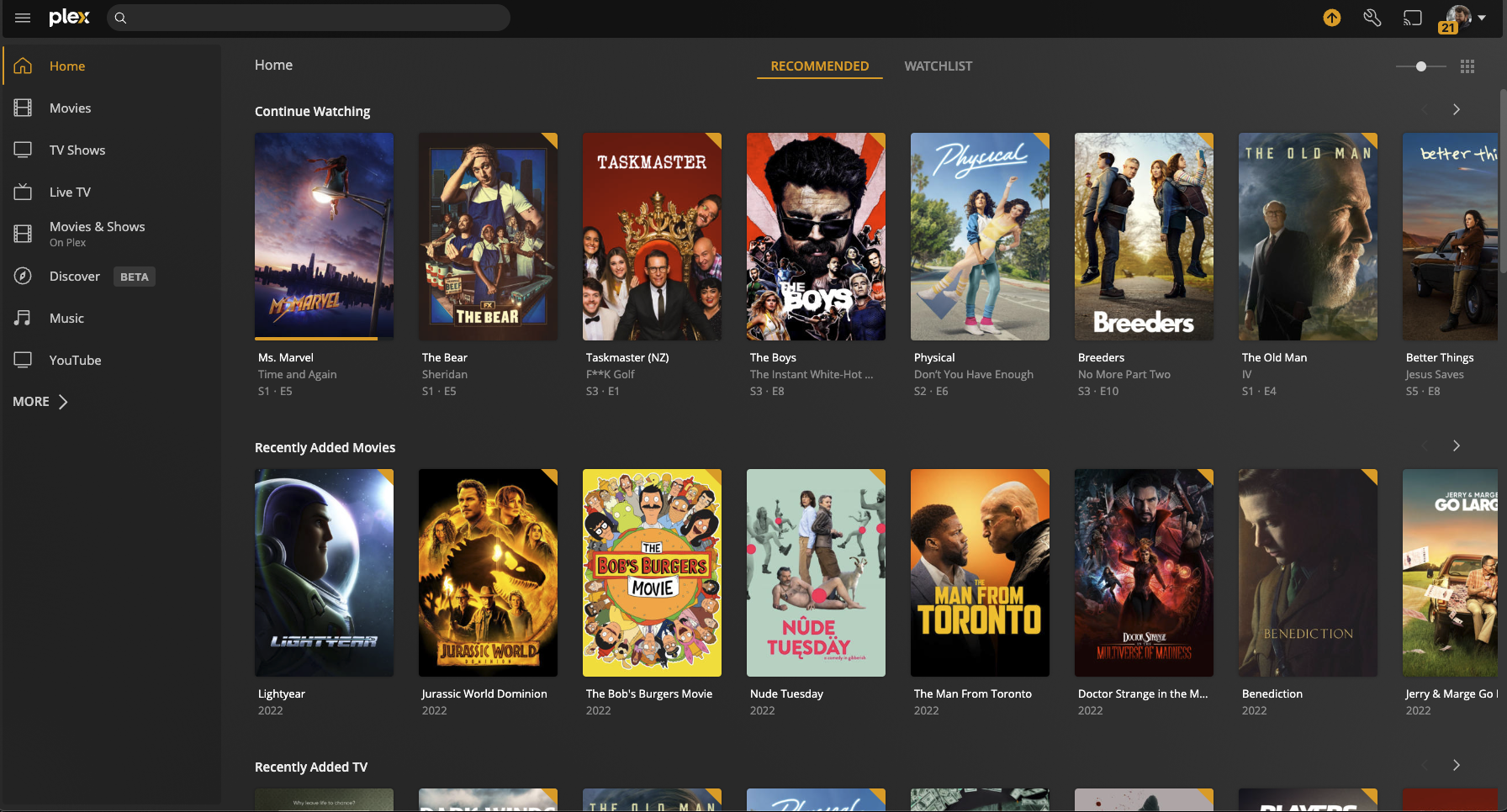
Task: Toggle the hamburger navigation menu
Action: click(23, 18)
